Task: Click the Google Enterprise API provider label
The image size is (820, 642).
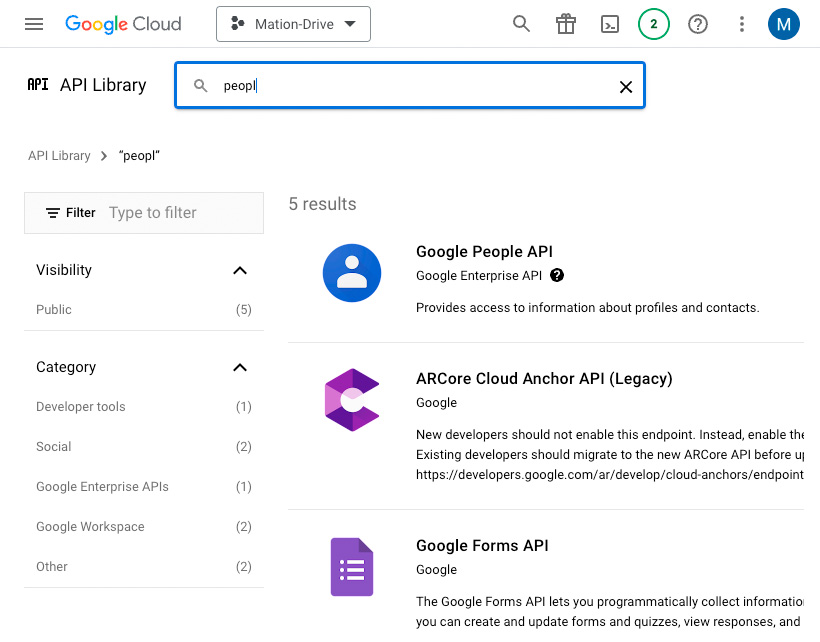Action: (x=479, y=276)
